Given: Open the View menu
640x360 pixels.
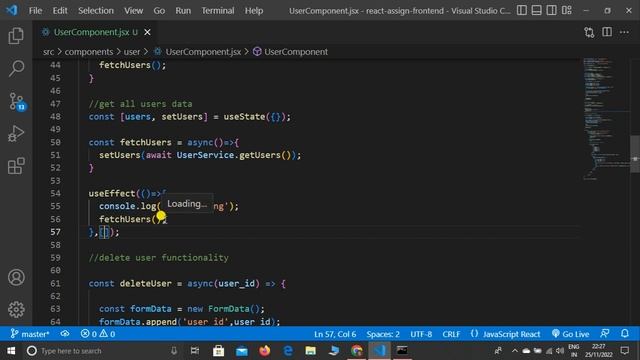Looking at the screenshot, I should (133, 11).
